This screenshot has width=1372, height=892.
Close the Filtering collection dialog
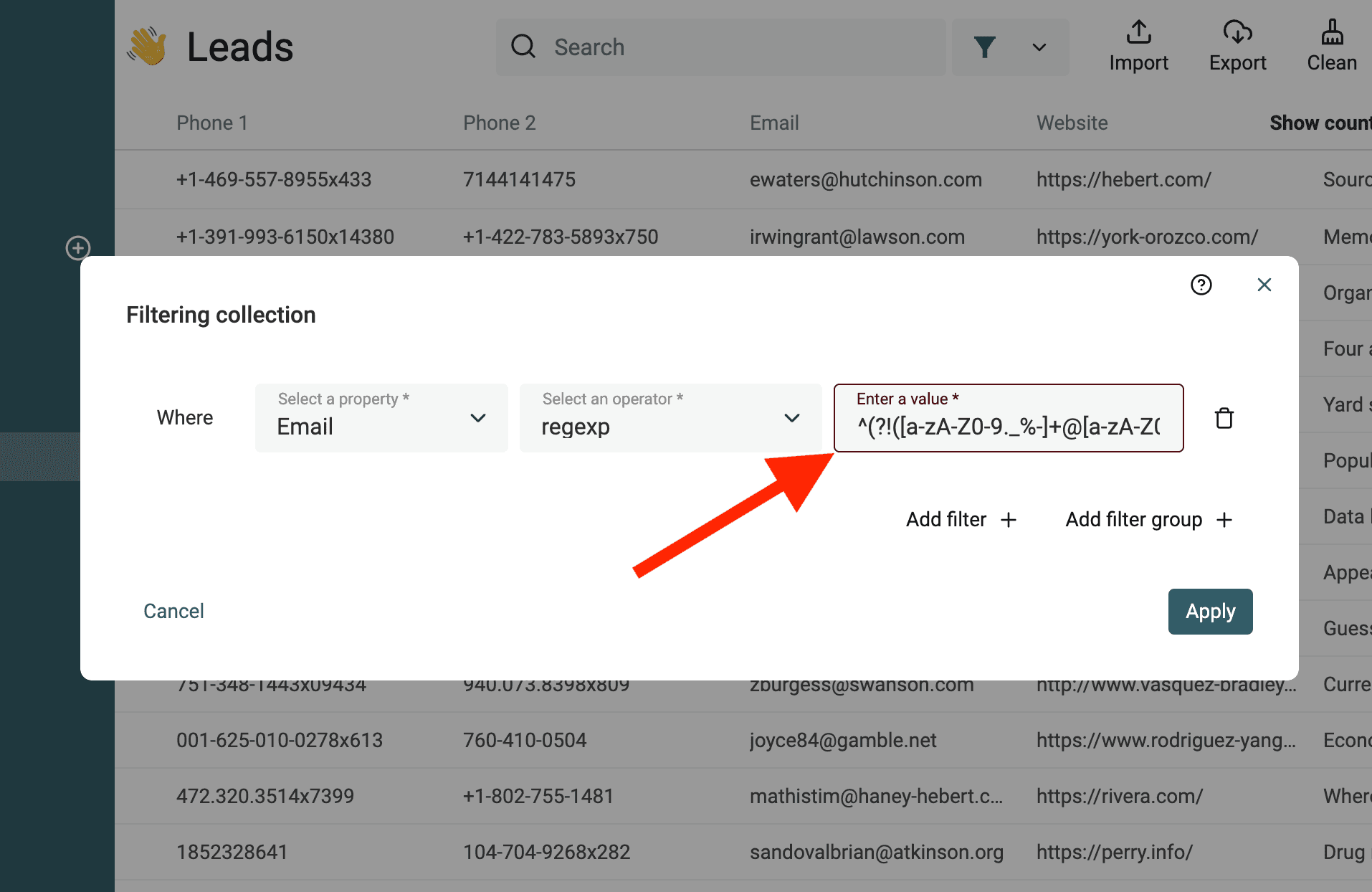(1264, 285)
